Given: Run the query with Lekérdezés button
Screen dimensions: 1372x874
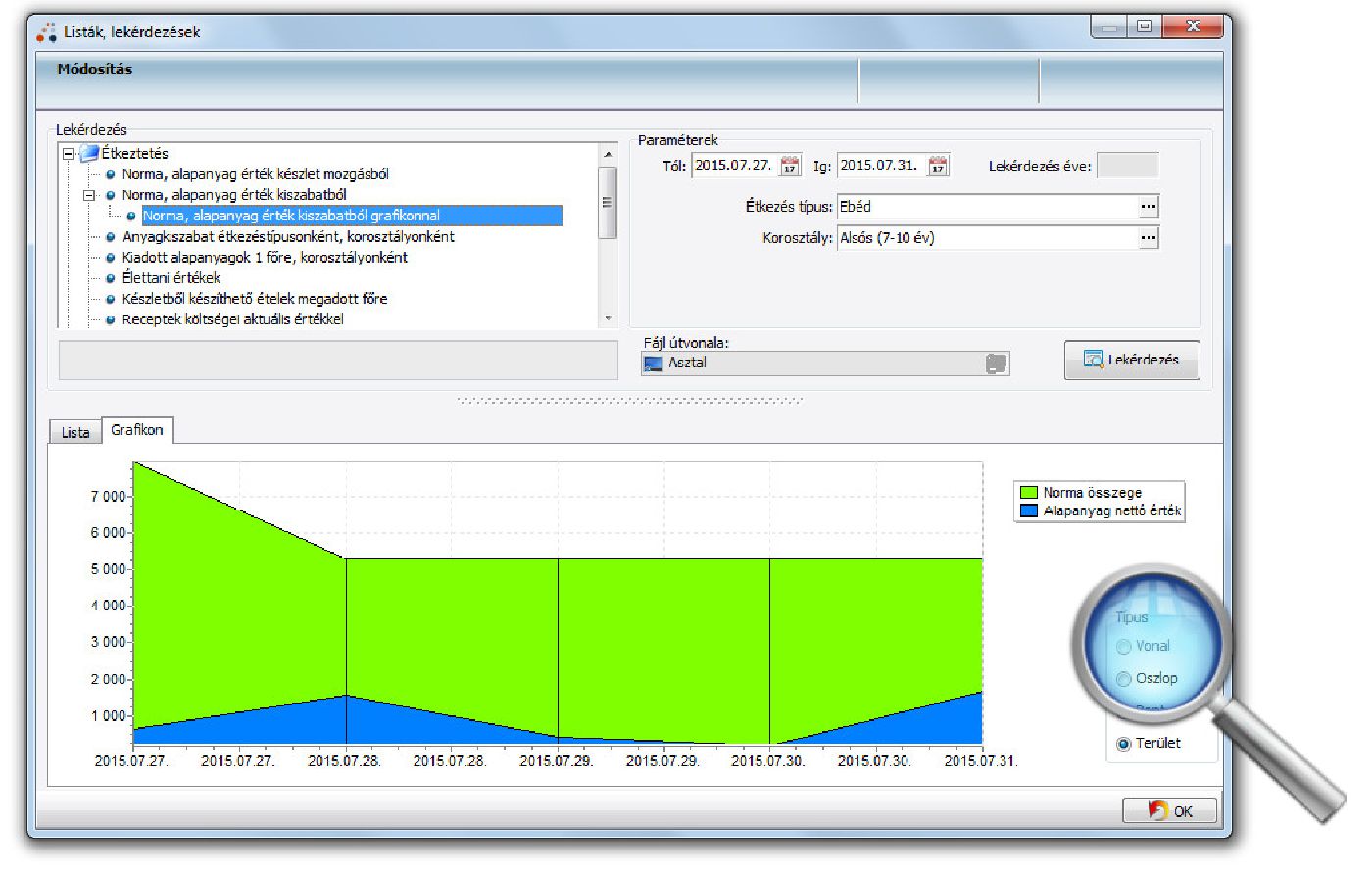Looking at the screenshot, I should 1131,360.
